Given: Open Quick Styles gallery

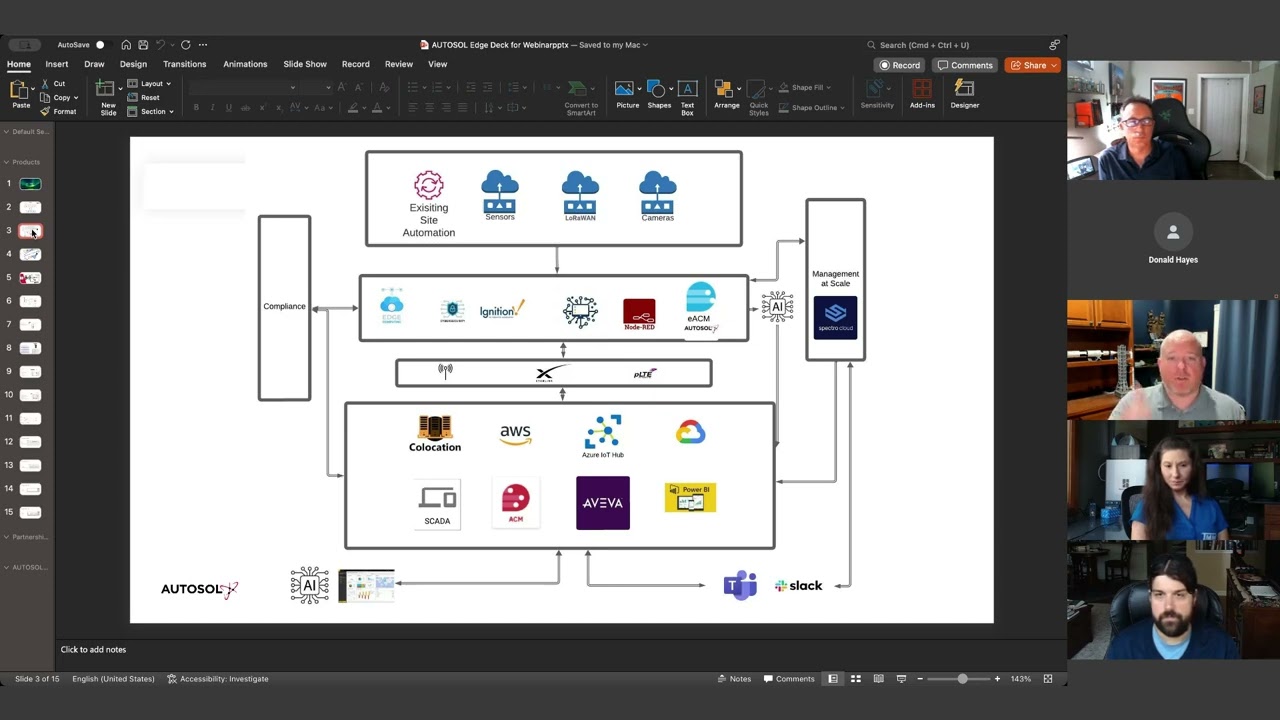Looking at the screenshot, I should click(759, 97).
